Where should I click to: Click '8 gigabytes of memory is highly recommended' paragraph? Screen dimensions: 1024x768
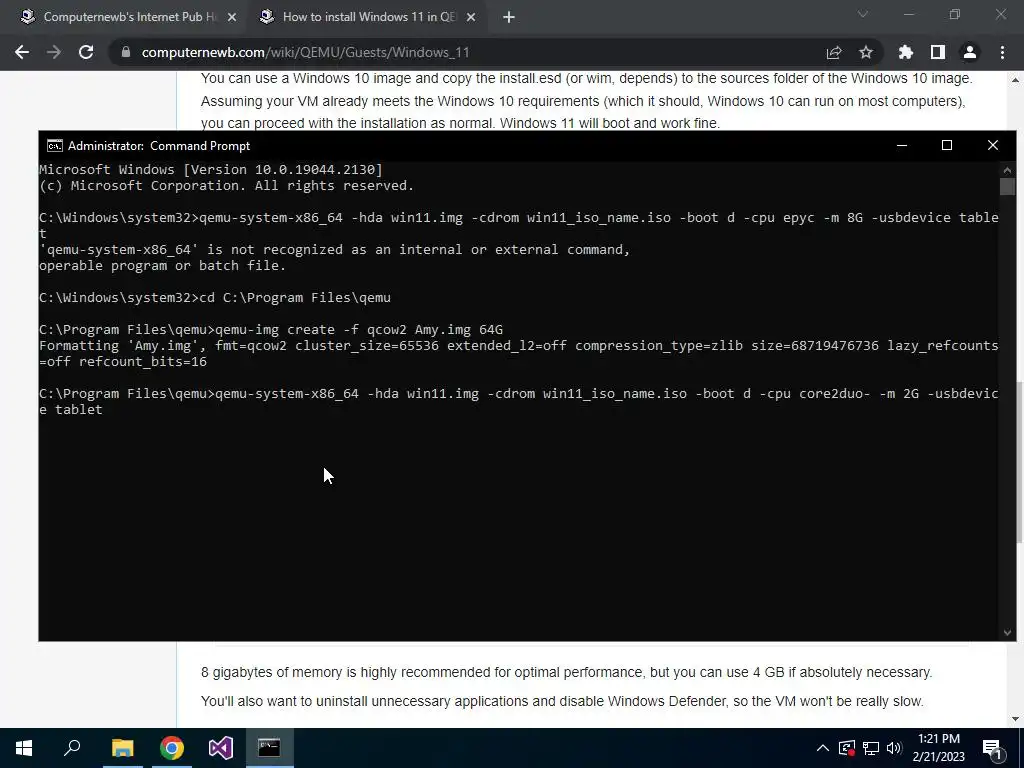(566, 672)
